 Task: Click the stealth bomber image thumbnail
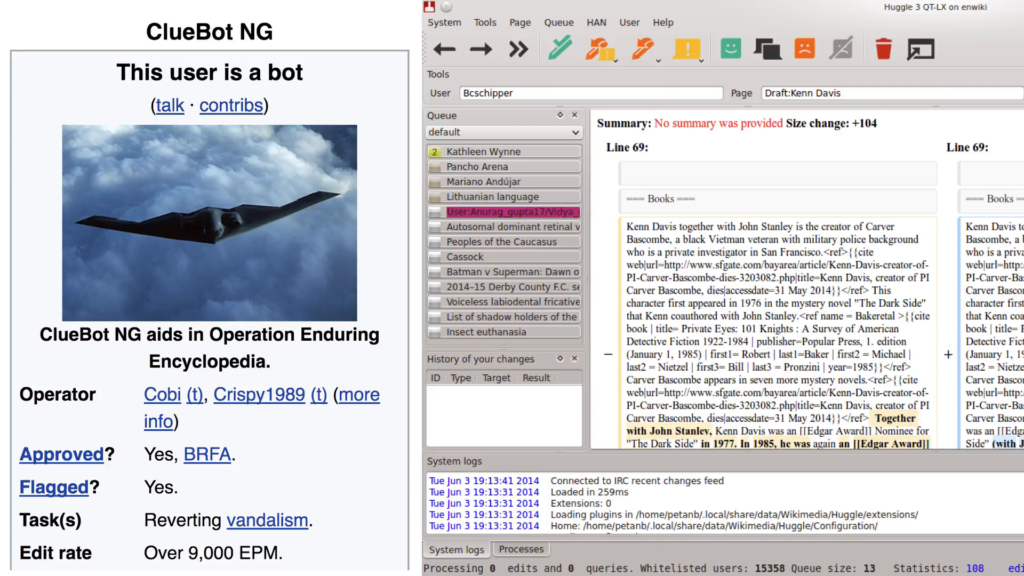point(210,223)
